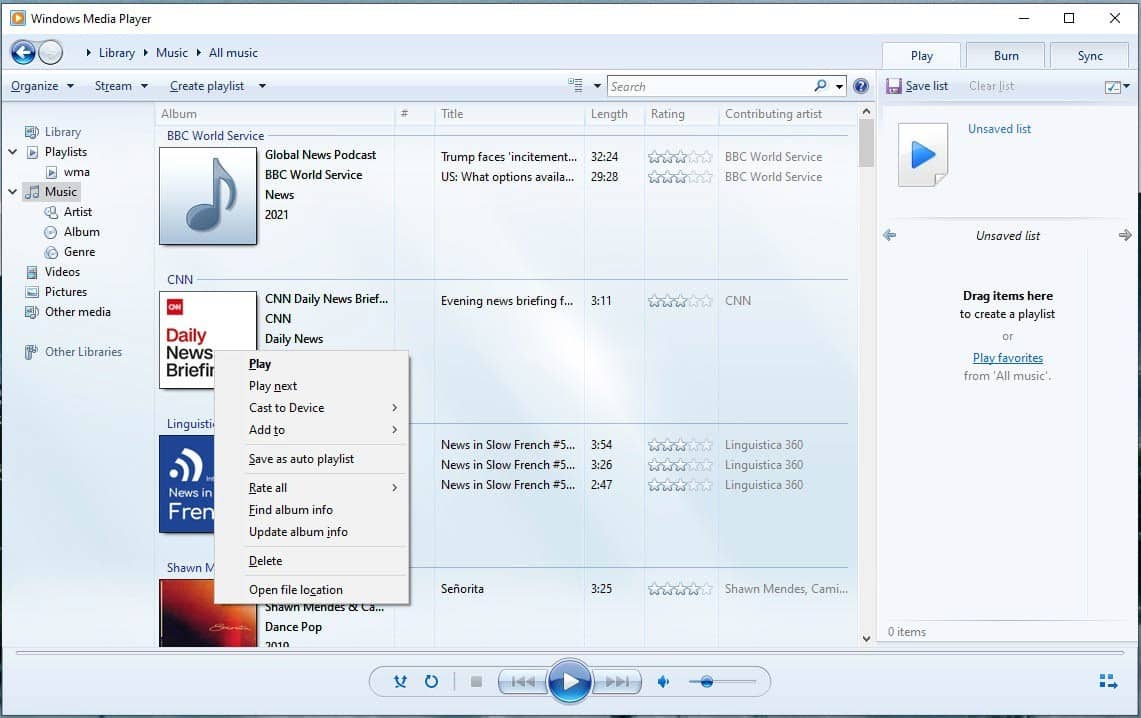Click the Create playlist button
Image resolution: width=1141 pixels, height=718 pixels.
pyautogui.click(x=207, y=86)
